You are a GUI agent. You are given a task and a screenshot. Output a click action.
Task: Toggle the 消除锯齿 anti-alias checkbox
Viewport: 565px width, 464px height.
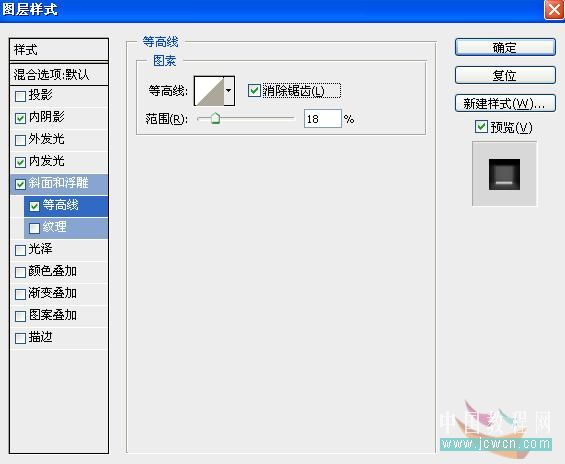[x=254, y=90]
